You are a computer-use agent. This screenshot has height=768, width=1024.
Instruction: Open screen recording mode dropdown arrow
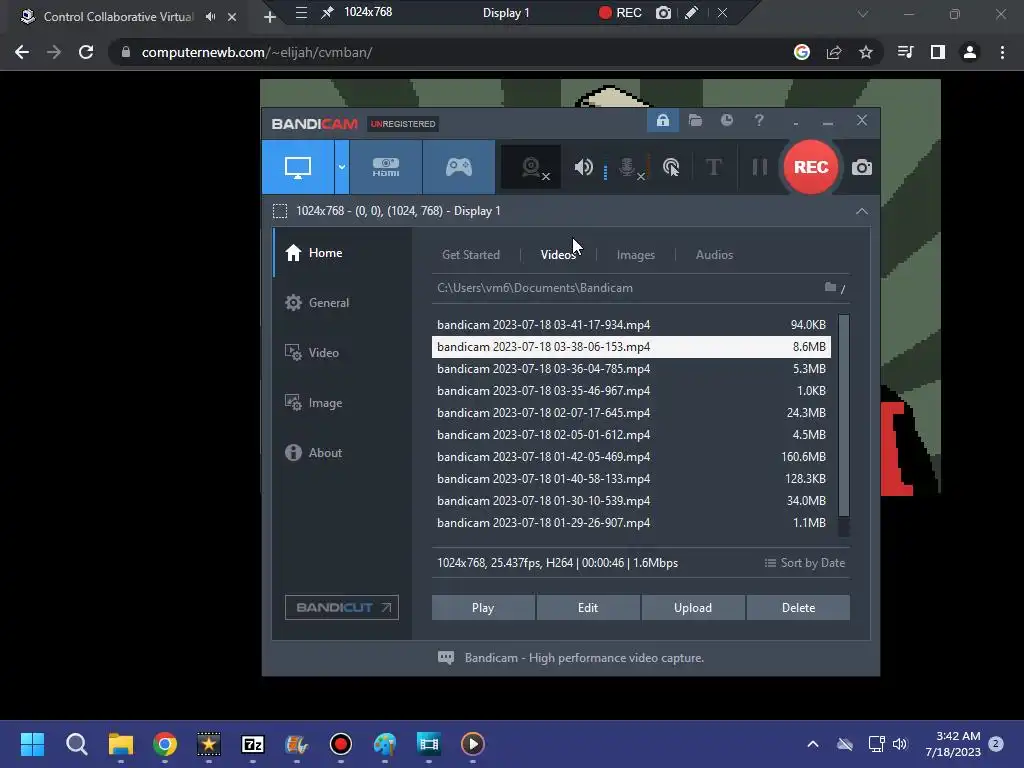tap(342, 167)
